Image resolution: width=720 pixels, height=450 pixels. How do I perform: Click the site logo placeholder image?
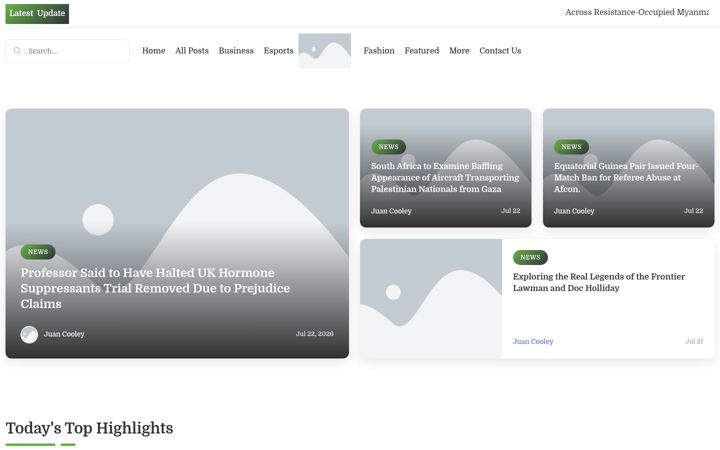[325, 51]
